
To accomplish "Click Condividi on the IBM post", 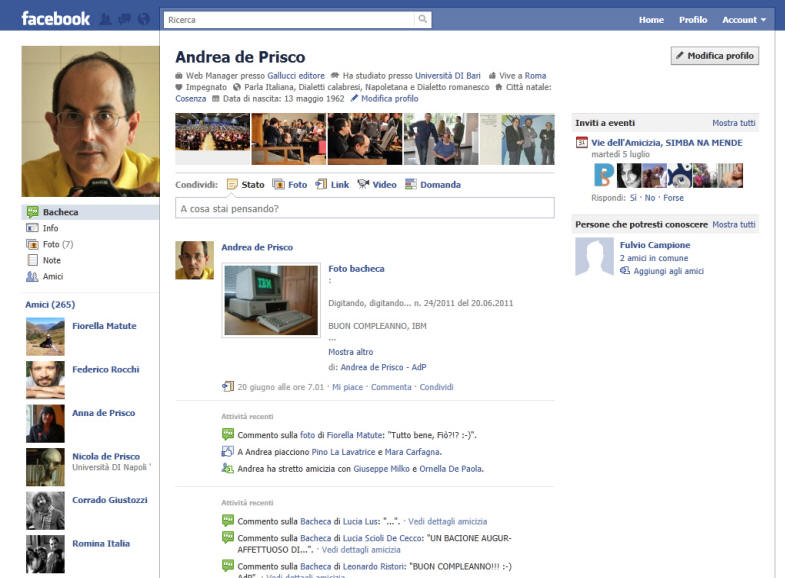I will pos(436,387).
